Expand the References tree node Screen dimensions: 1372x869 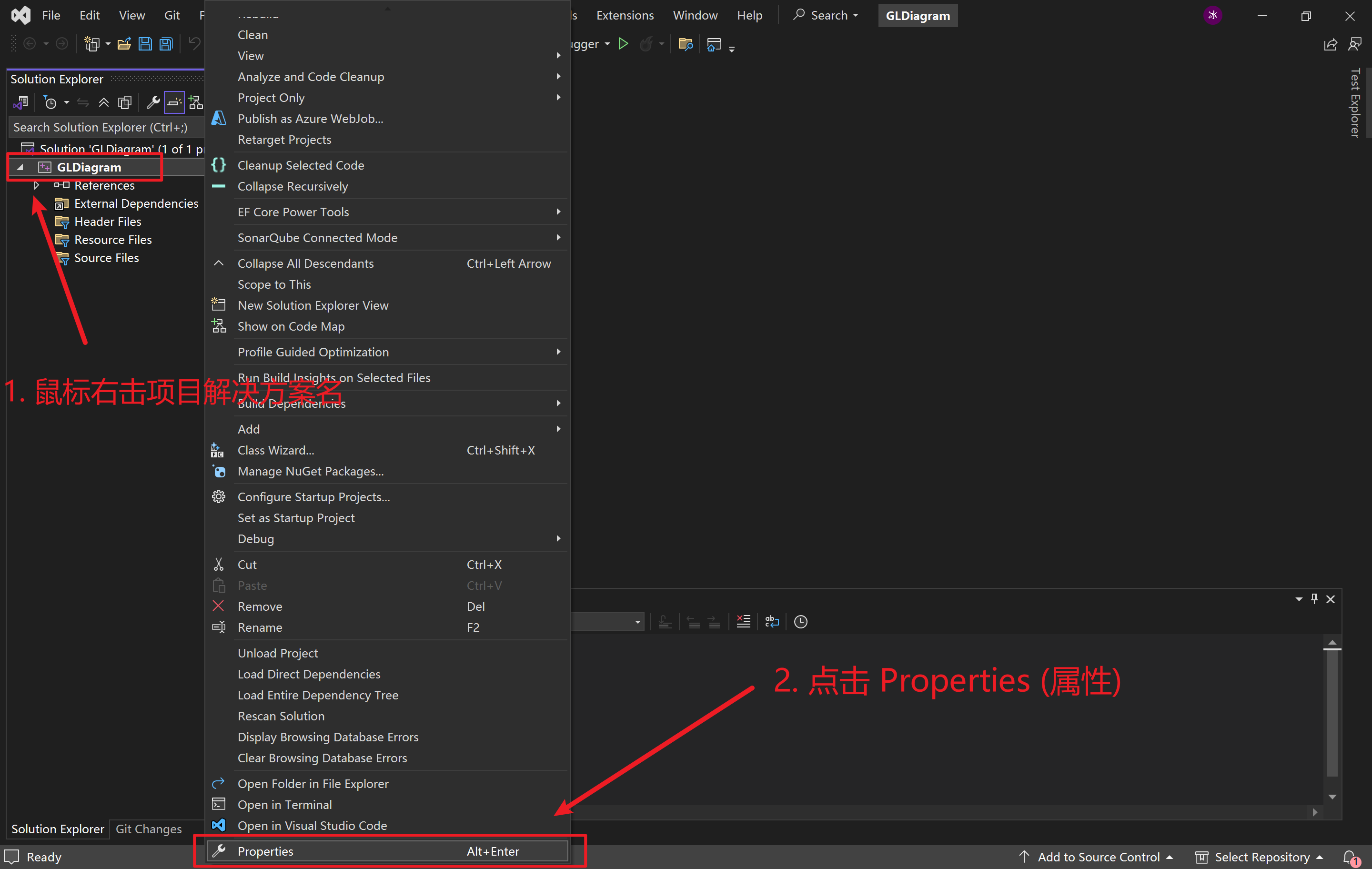pos(37,185)
